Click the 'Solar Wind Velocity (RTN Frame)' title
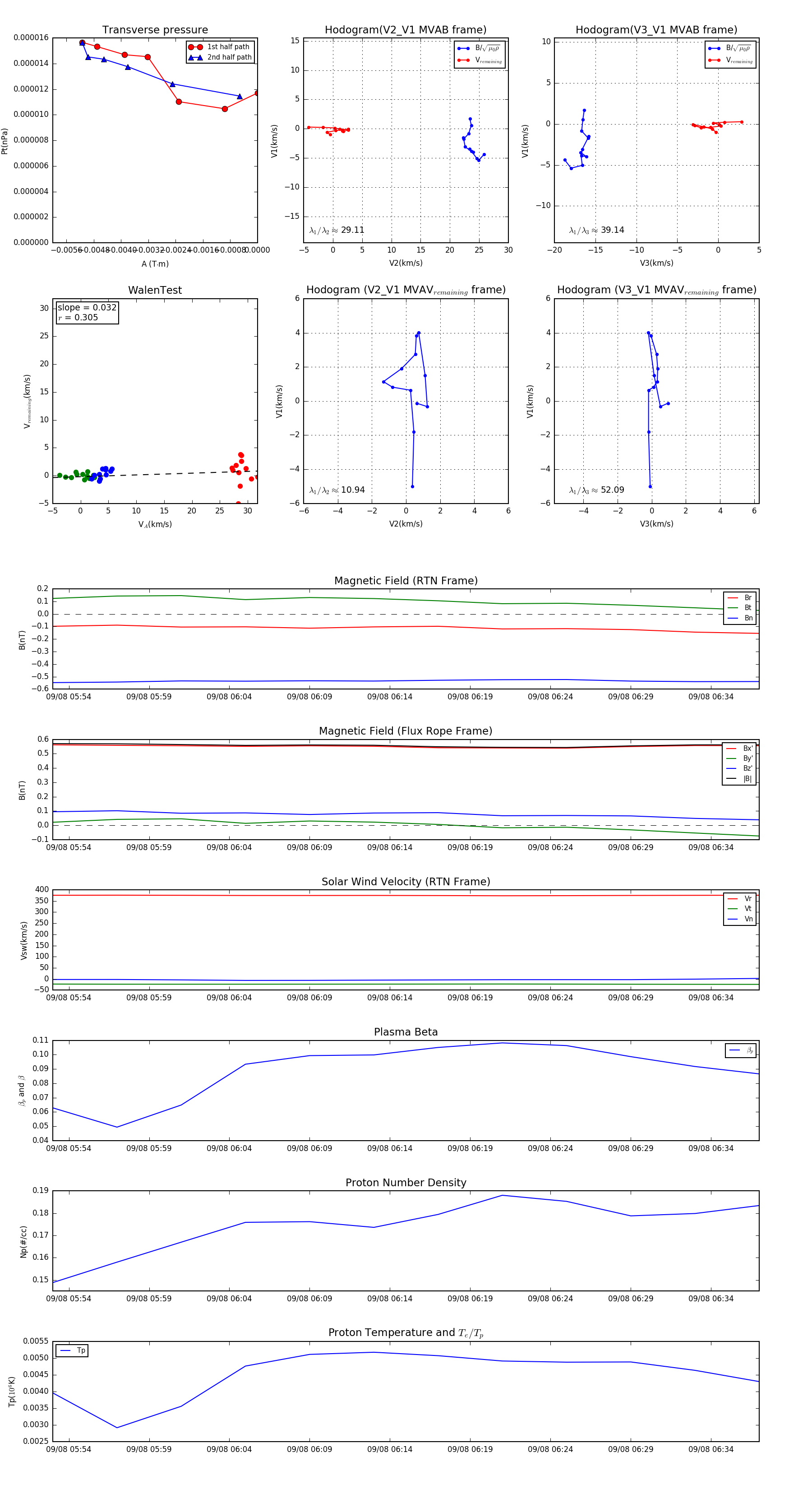The image size is (812, 1489). click(x=406, y=882)
